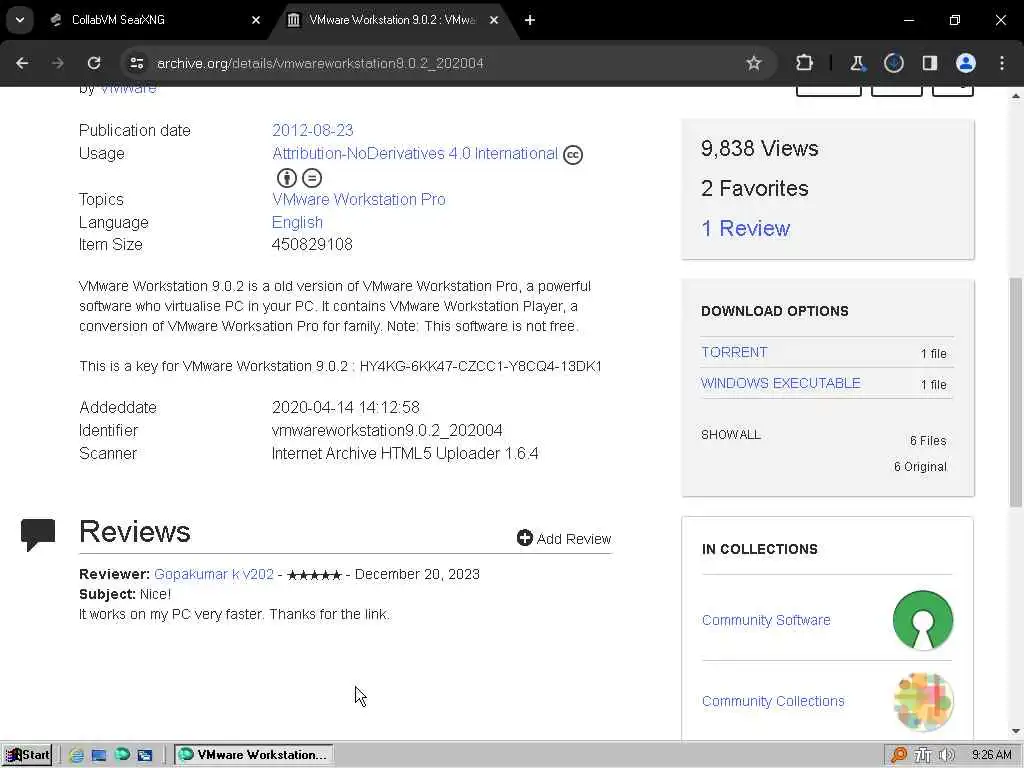Viewport: 1024px width, 768px height.
Task: Click SHOW ALL download files
Action: pyautogui.click(x=730, y=435)
